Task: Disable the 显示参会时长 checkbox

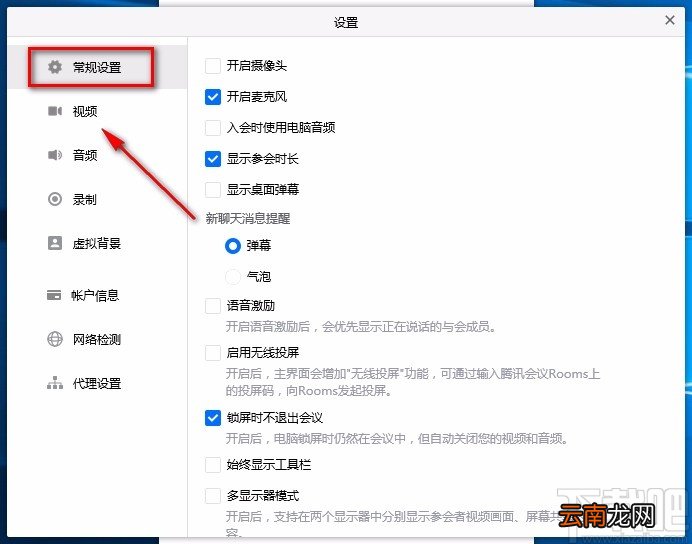Action: click(x=213, y=158)
